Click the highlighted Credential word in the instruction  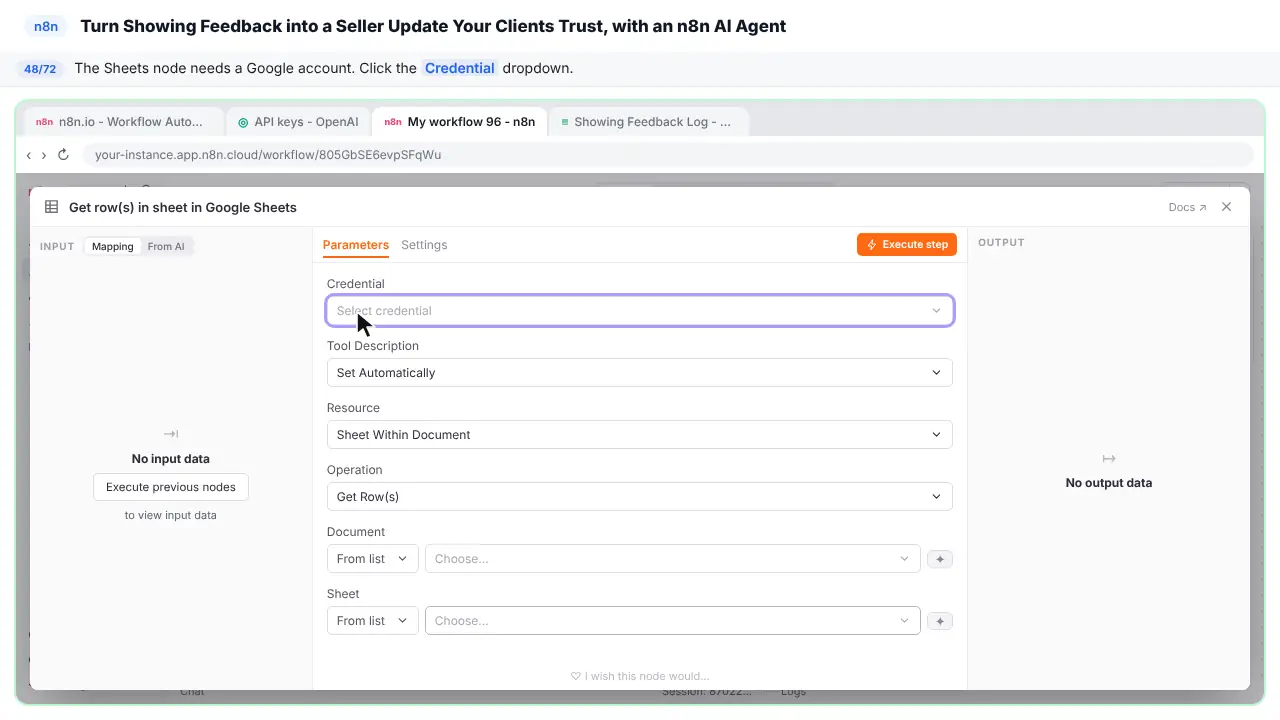pyautogui.click(x=459, y=68)
